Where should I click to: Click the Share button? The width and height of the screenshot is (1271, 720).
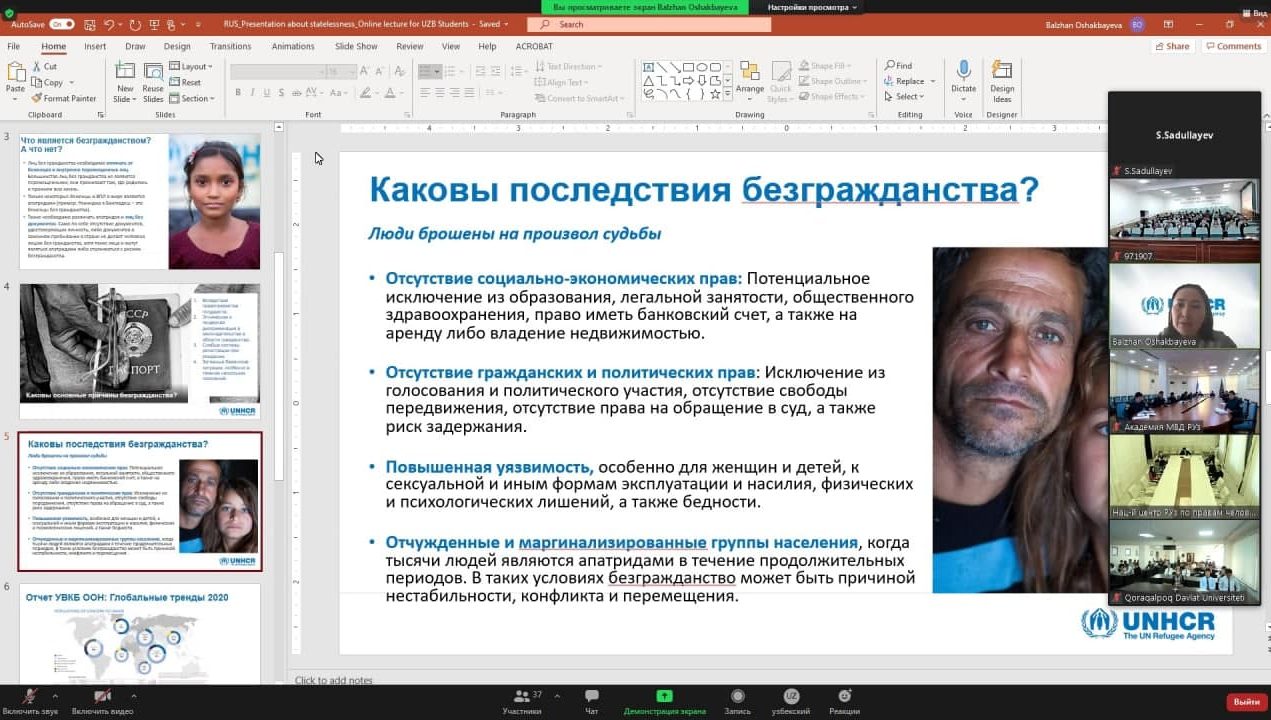[x=1172, y=46]
